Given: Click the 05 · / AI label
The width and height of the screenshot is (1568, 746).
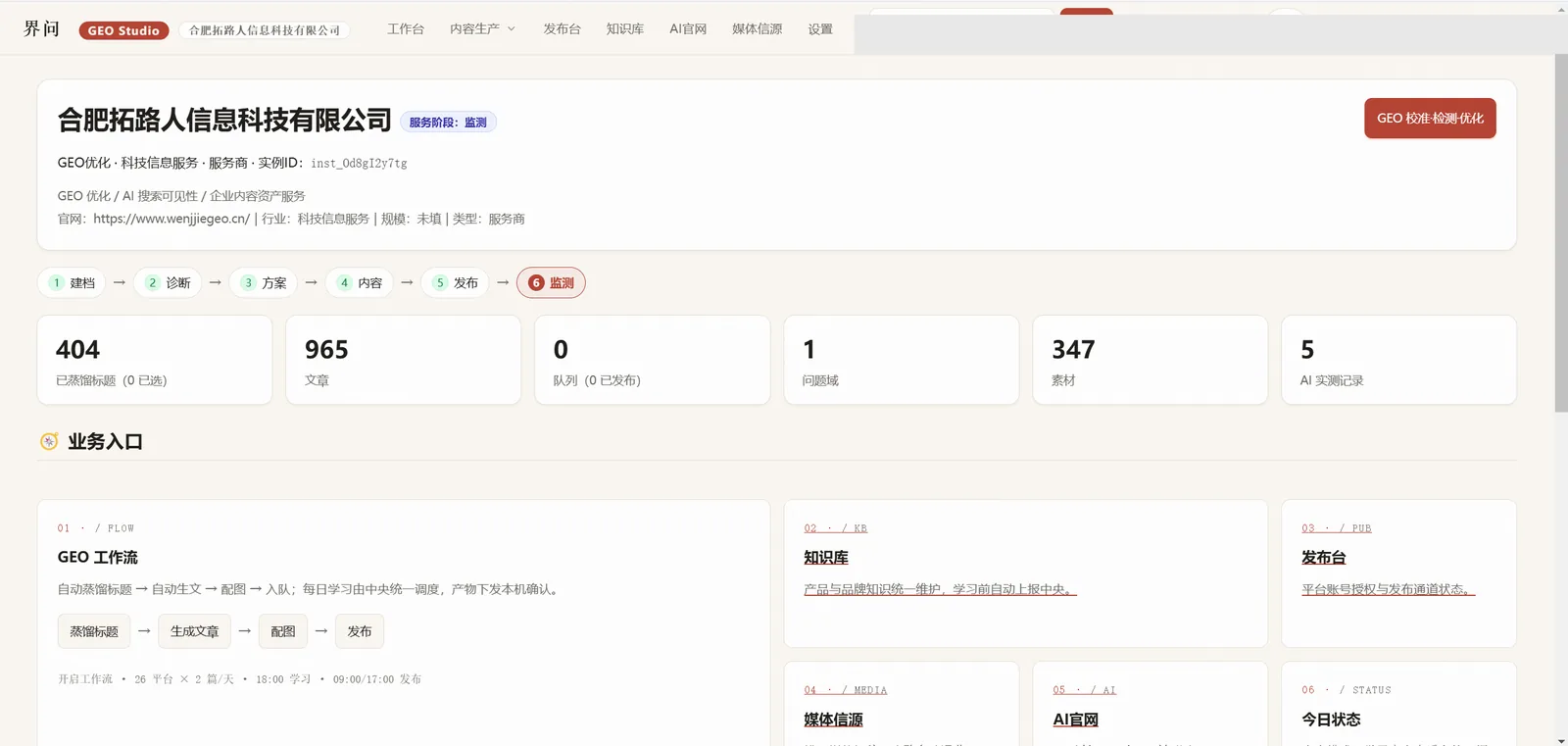Looking at the screenshot, I should click(x=1085, y=690).
